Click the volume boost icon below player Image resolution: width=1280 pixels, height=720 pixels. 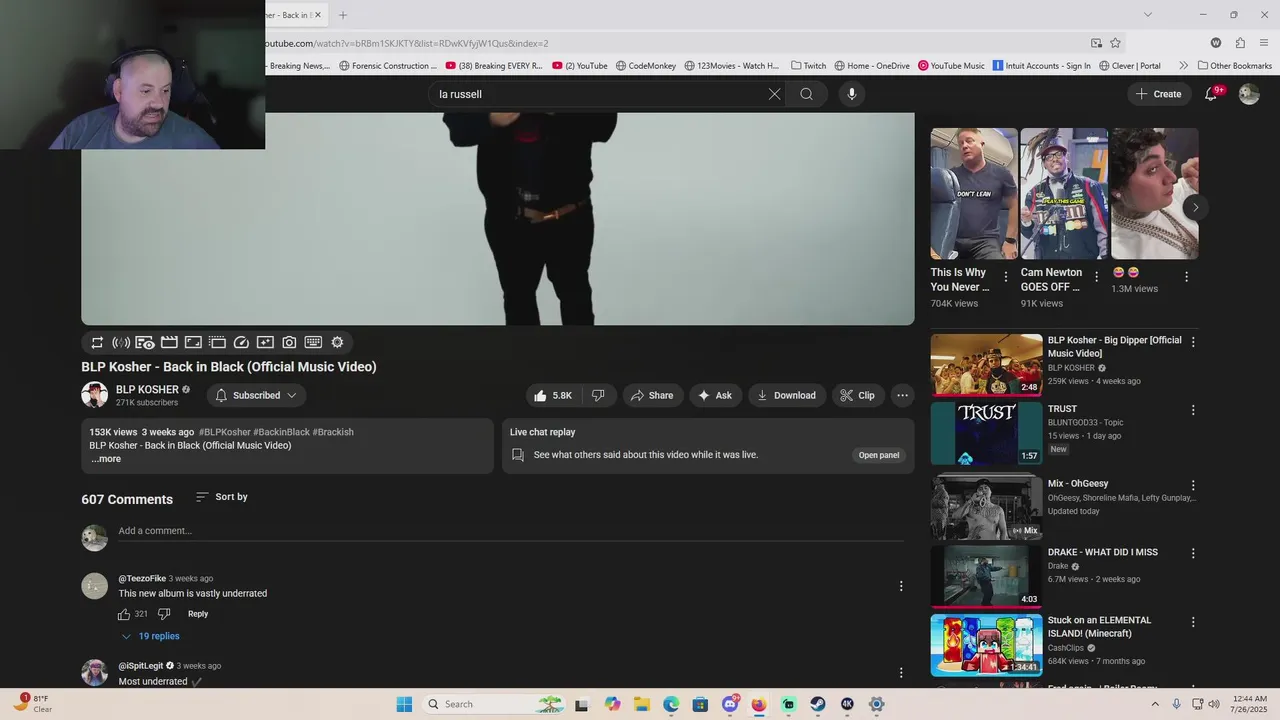pos(121,342)
